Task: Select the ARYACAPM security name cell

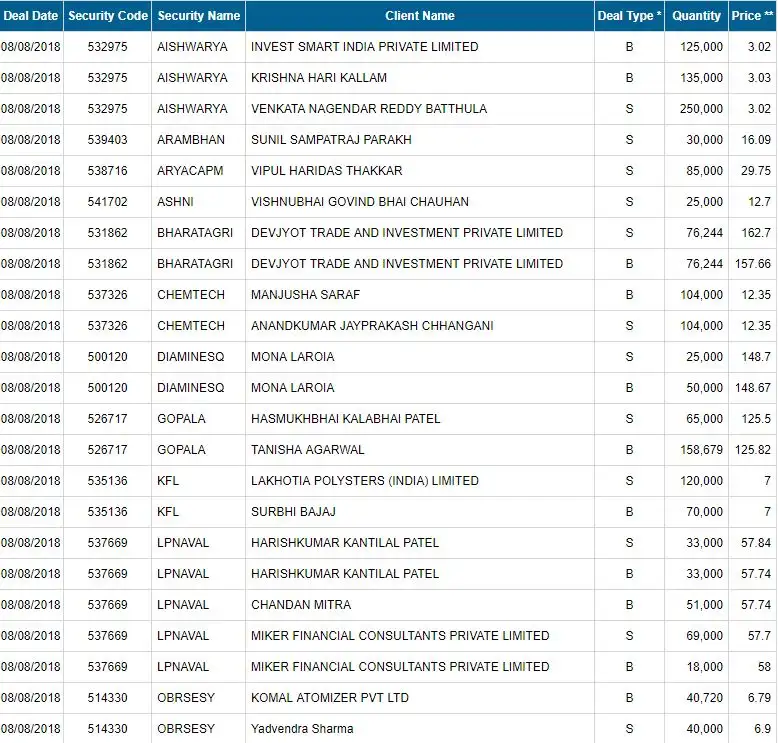Action: pos(198,171)
